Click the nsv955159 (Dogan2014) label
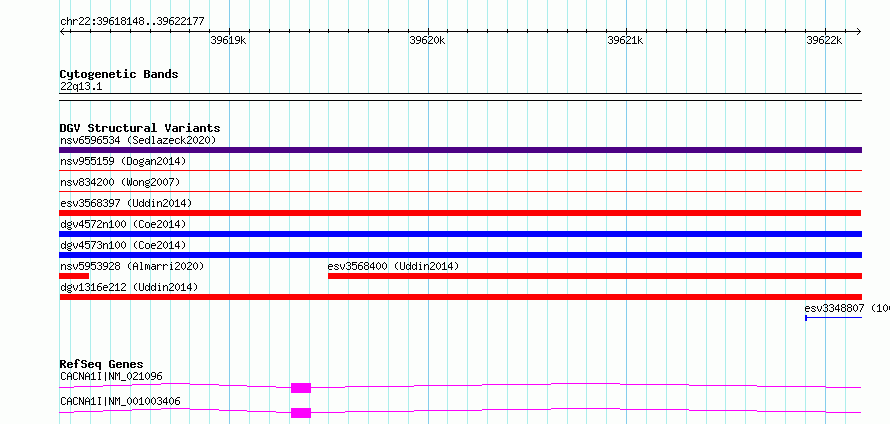890x424 pixels. click(123, 161)
